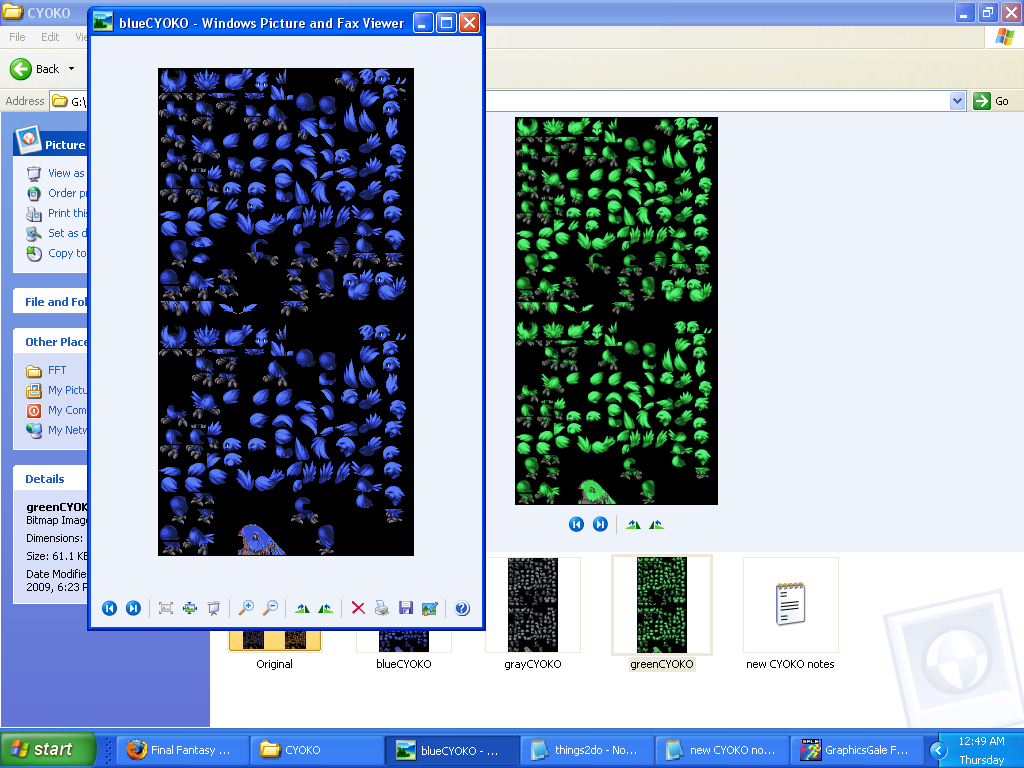The image size is (1024, 768).
Task: Collapse the Picture Tasks panel header
Action: click(x=51, y=144)
